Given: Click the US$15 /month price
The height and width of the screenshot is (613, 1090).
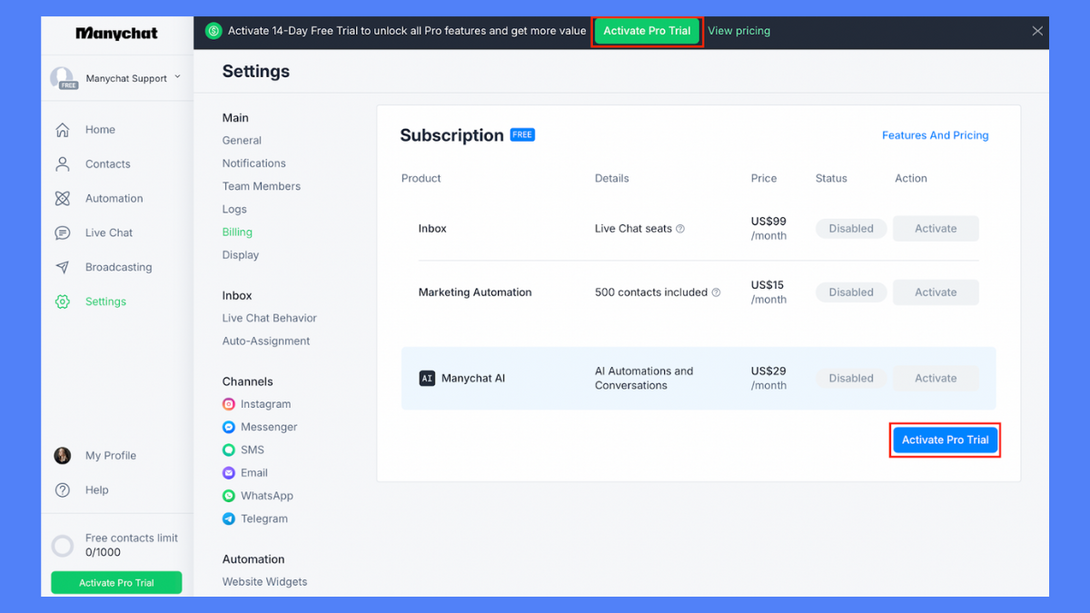Looking at the screenshot, I should (x=769, y=293).
